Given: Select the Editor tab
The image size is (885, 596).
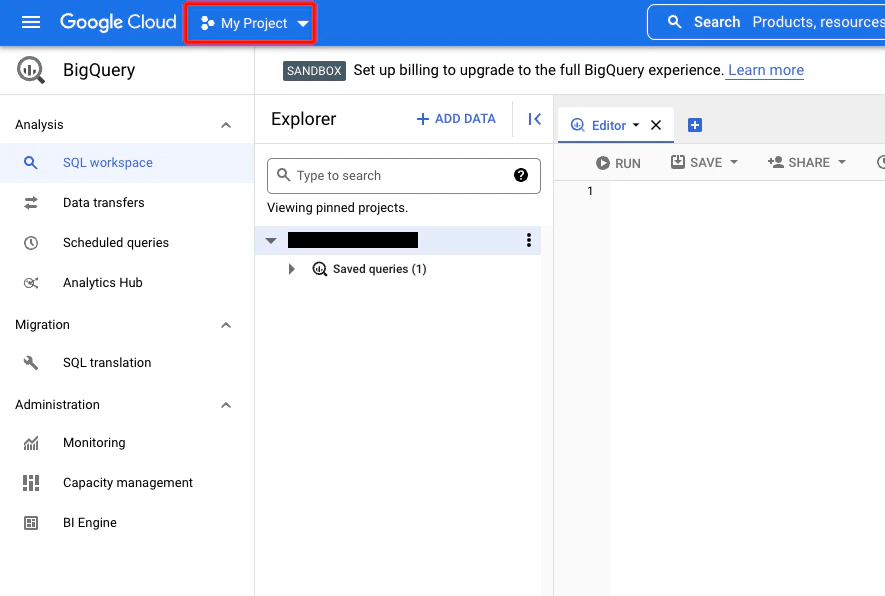Looking at the screenshot, I should 608,125.
